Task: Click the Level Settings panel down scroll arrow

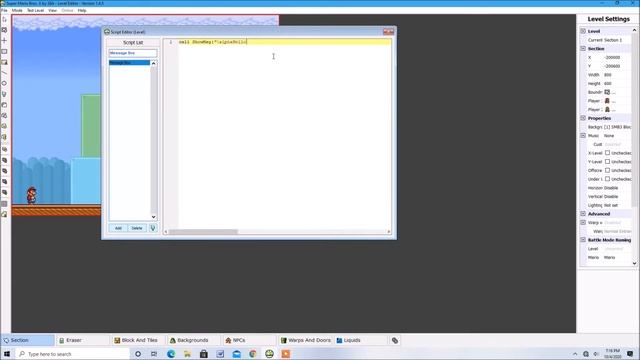Action: pos(634,263)
